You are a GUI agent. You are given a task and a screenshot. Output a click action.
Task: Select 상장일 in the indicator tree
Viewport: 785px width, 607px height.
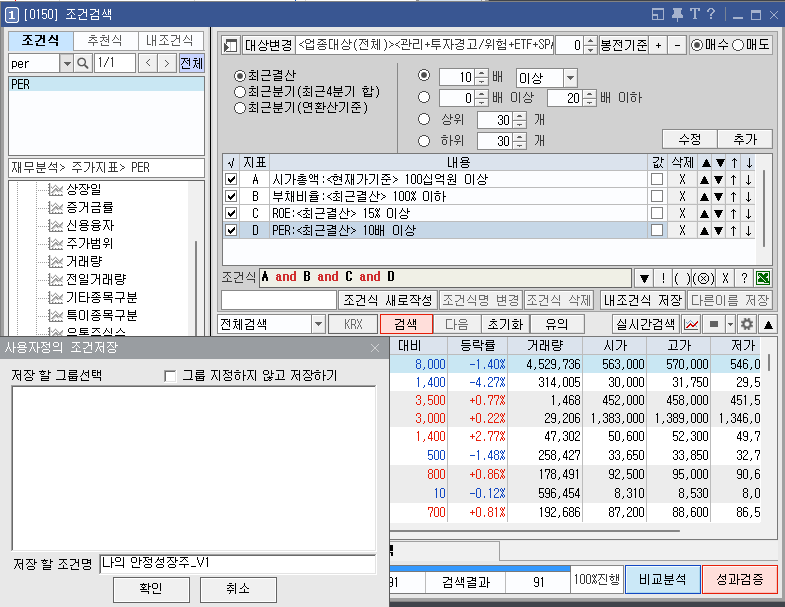point(84,189)
